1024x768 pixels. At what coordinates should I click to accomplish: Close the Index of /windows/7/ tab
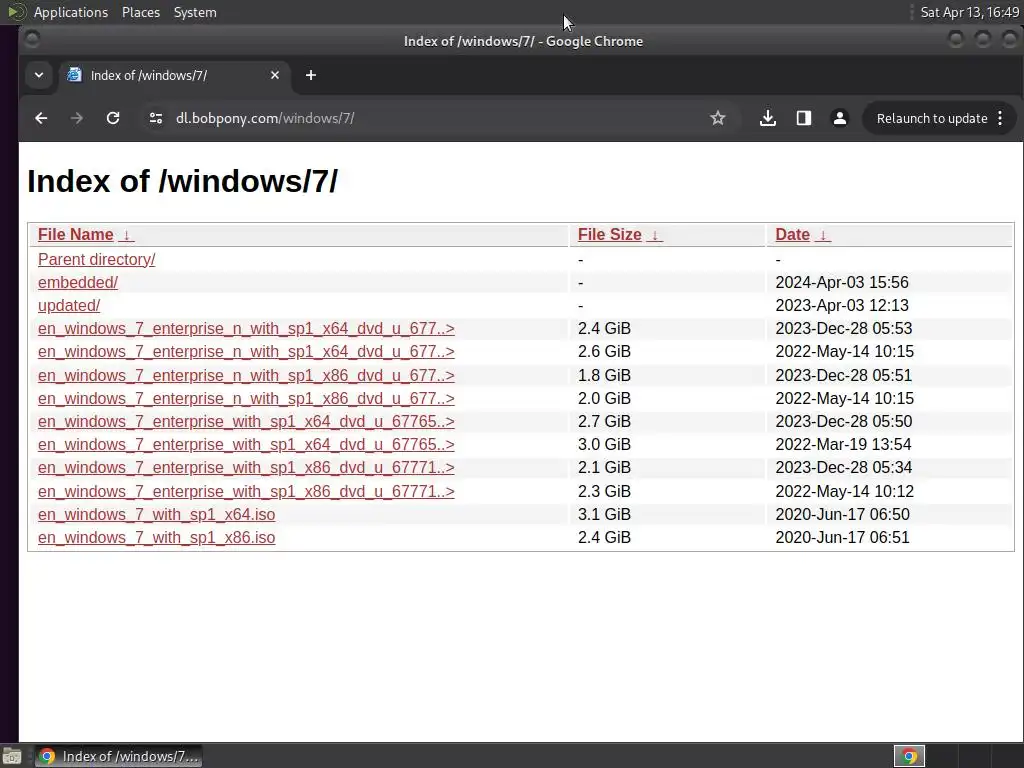tap(275, 75)
